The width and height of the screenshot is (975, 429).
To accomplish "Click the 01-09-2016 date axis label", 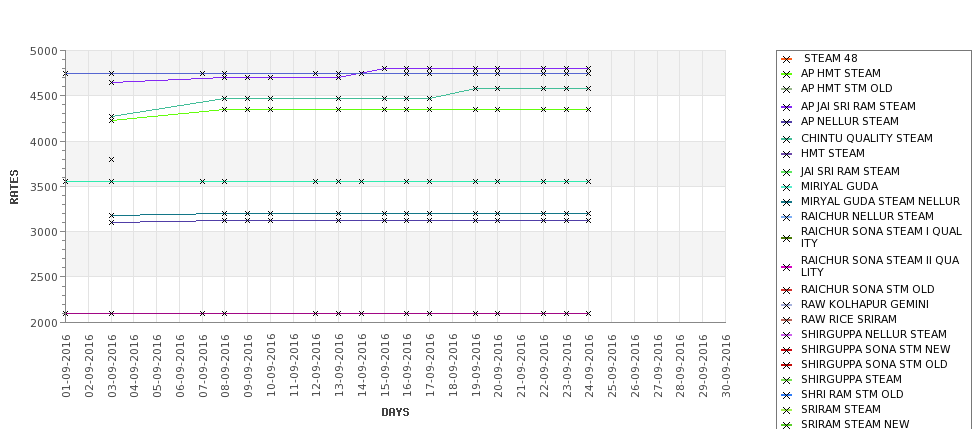I will coord(66,366).
